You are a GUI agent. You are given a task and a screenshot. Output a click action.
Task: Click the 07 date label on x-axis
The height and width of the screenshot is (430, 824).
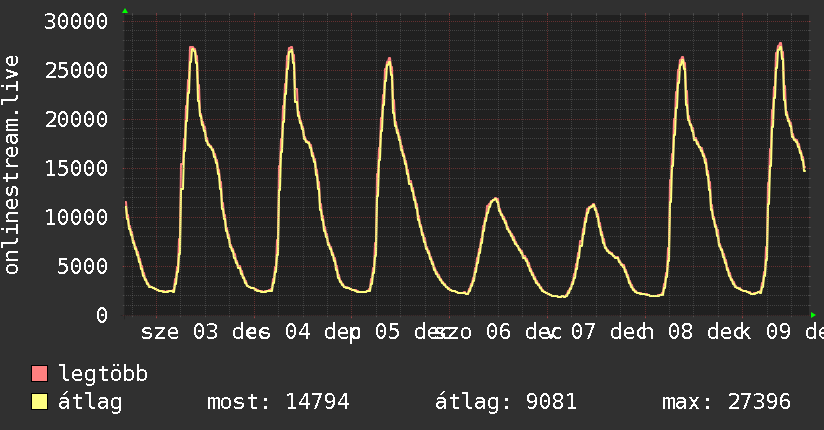pos(583,332)
